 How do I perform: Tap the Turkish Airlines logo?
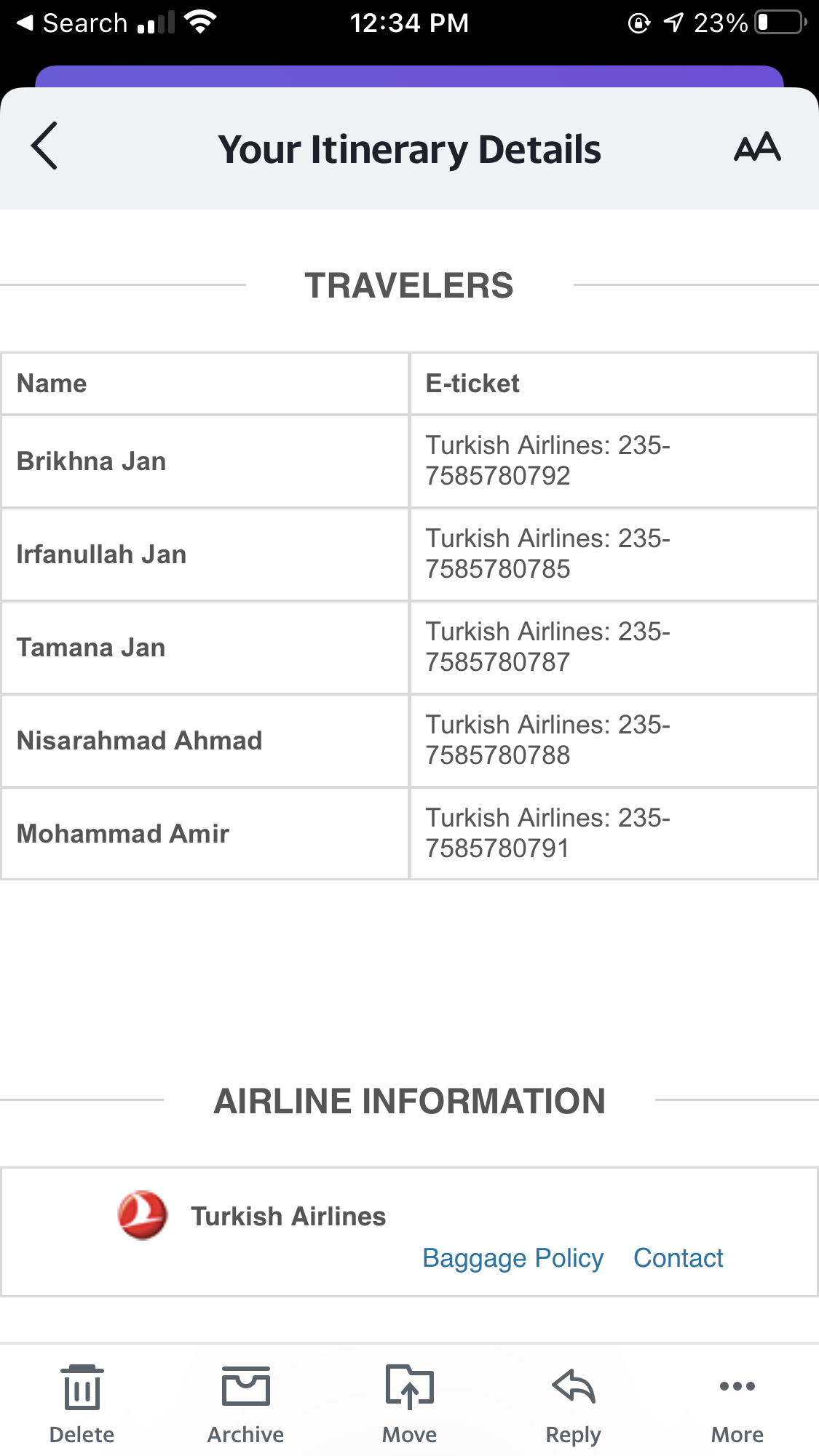tap(143, 1215)
